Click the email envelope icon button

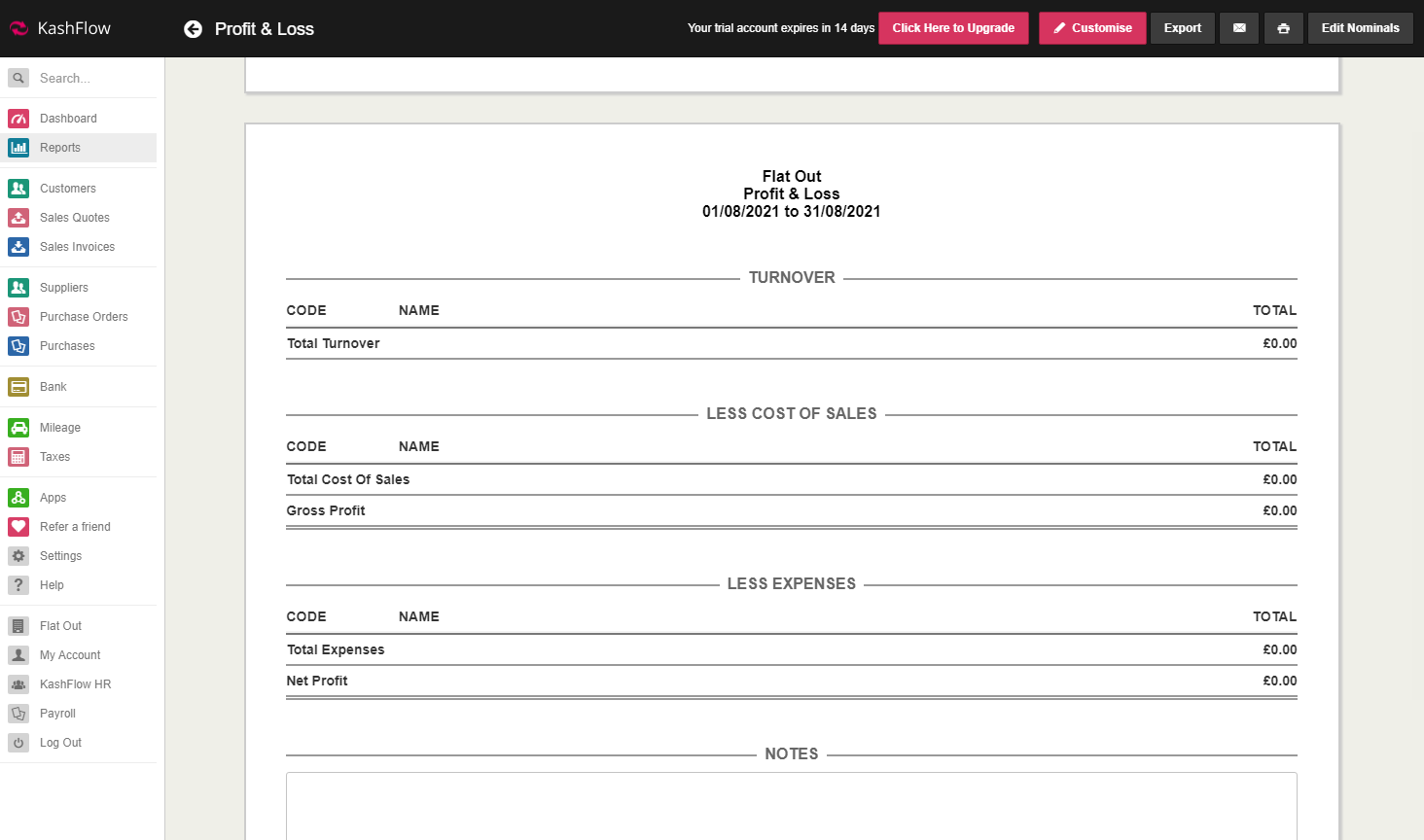tap(1239, 28)
